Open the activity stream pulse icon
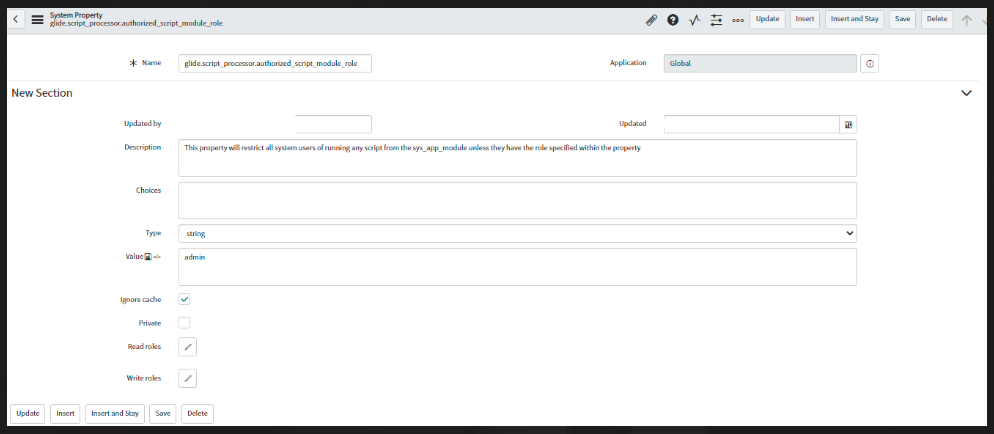The image size is (994, 434). click(694, 20)
